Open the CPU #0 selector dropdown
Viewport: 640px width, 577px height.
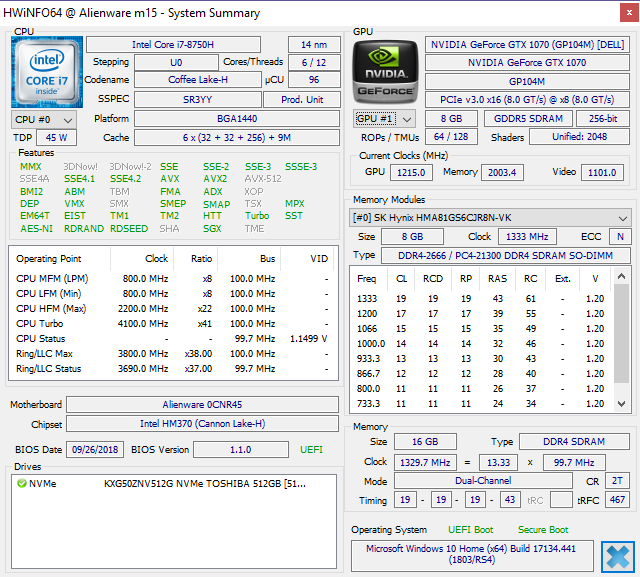pos(44,120)
